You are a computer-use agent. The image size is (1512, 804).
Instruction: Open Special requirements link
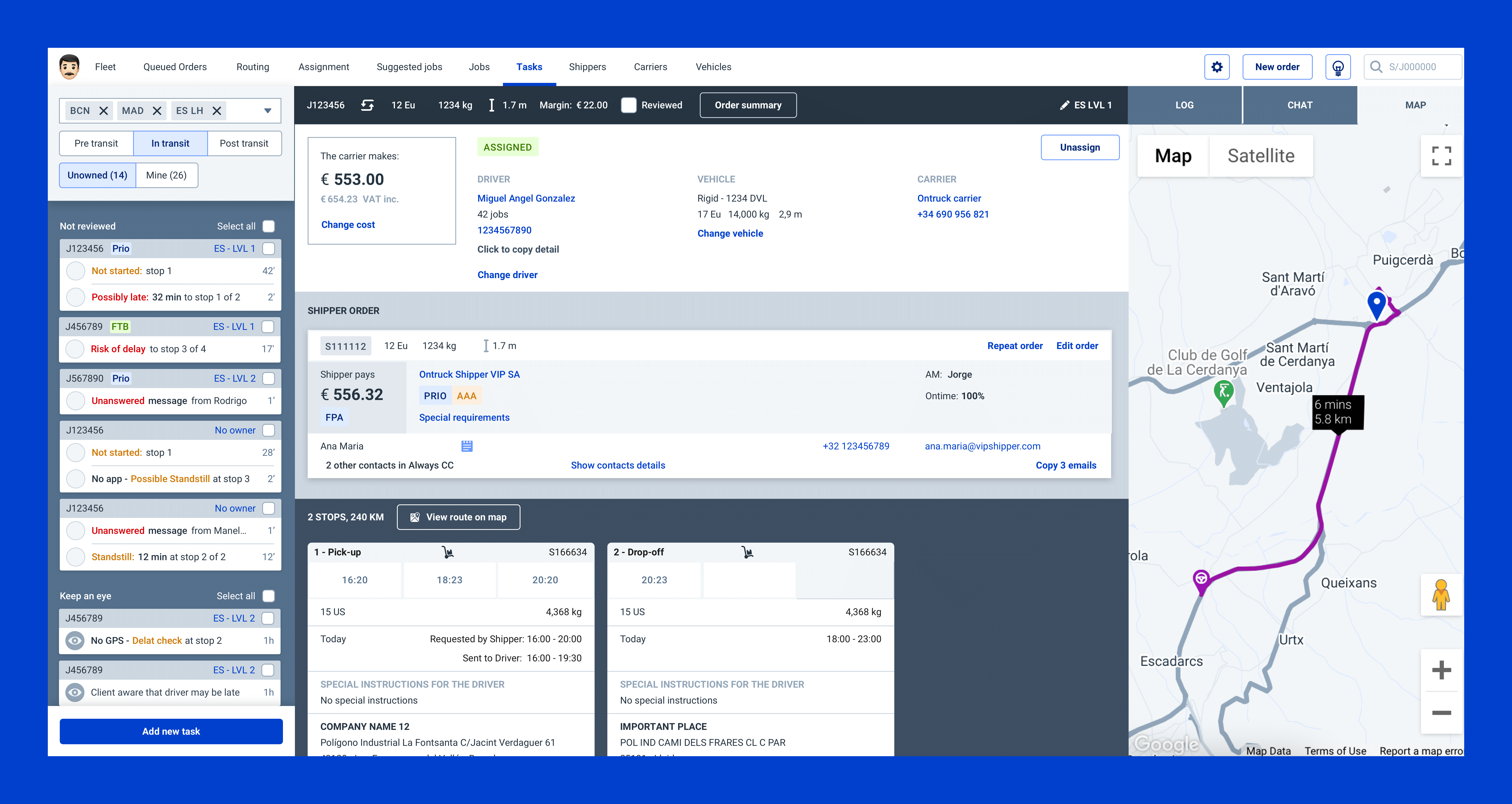click(x=464, y=418)
